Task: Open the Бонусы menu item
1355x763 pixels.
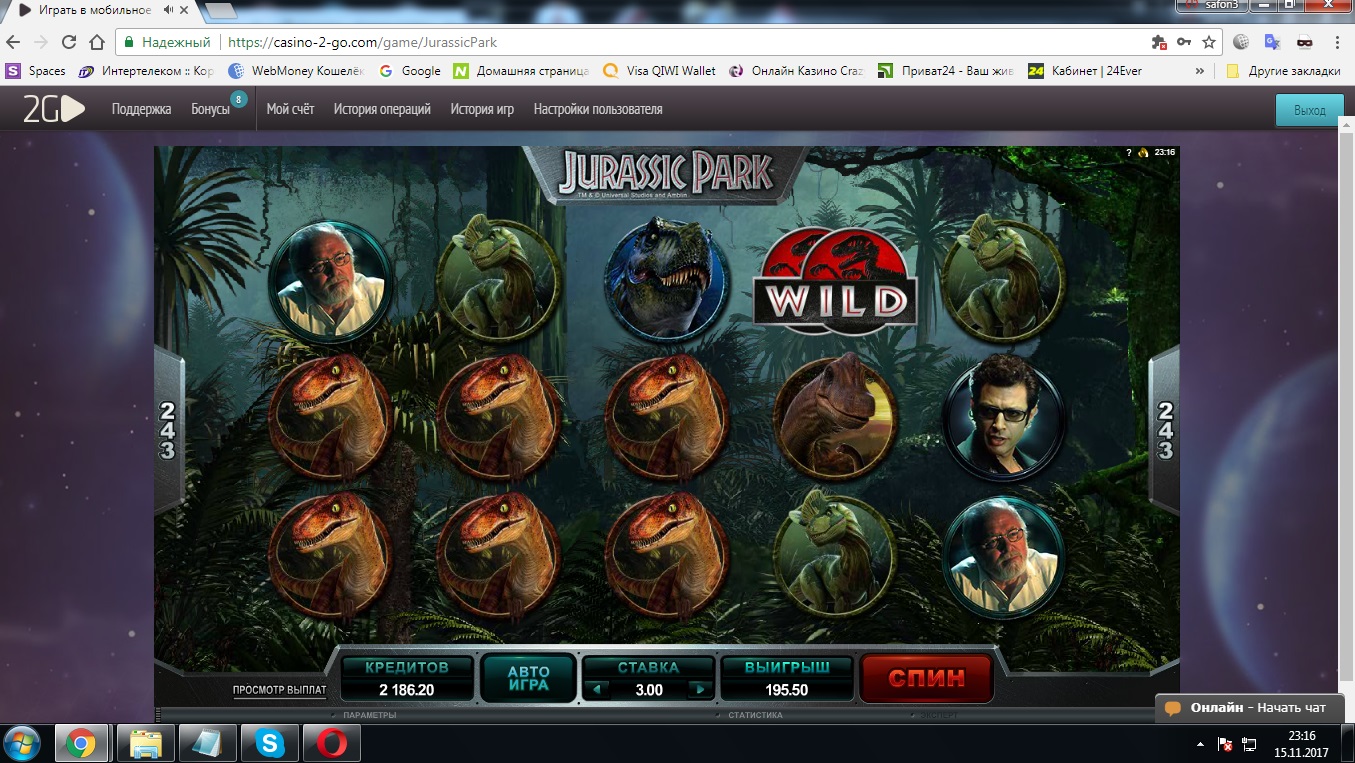Action: [210, 109]
